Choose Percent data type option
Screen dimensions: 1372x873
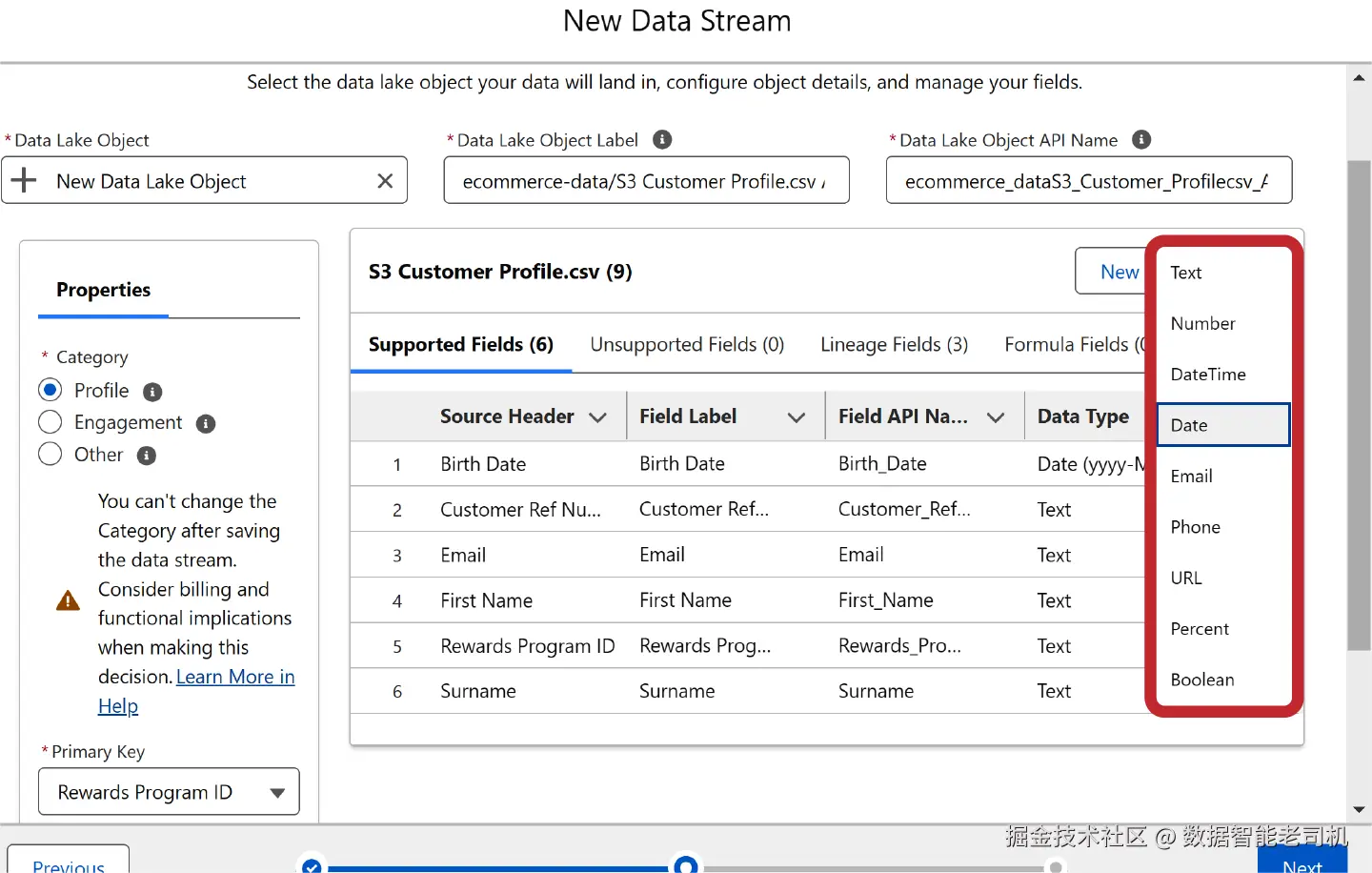1223,629
